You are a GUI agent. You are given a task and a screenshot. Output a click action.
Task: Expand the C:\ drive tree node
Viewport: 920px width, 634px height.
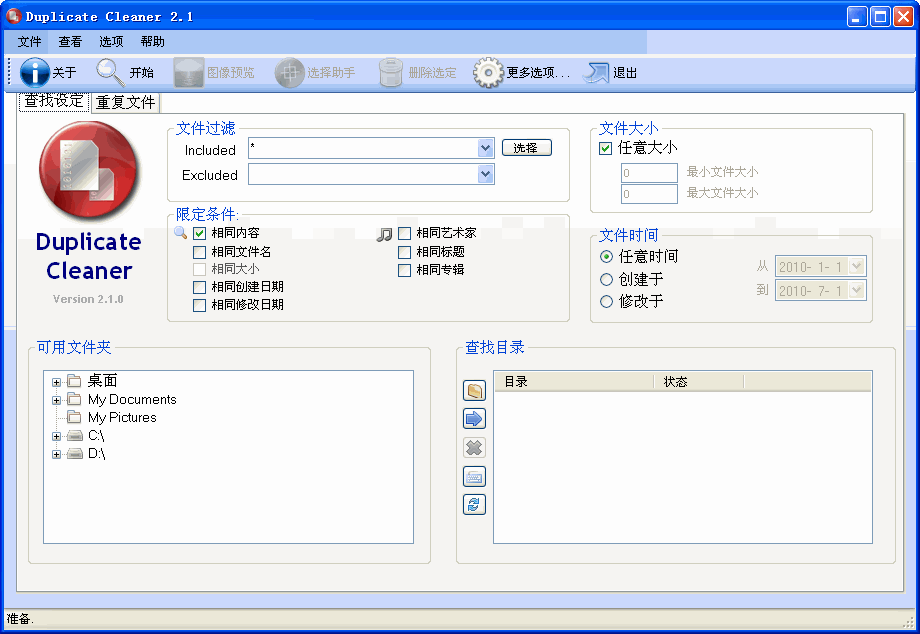(56, 436)
